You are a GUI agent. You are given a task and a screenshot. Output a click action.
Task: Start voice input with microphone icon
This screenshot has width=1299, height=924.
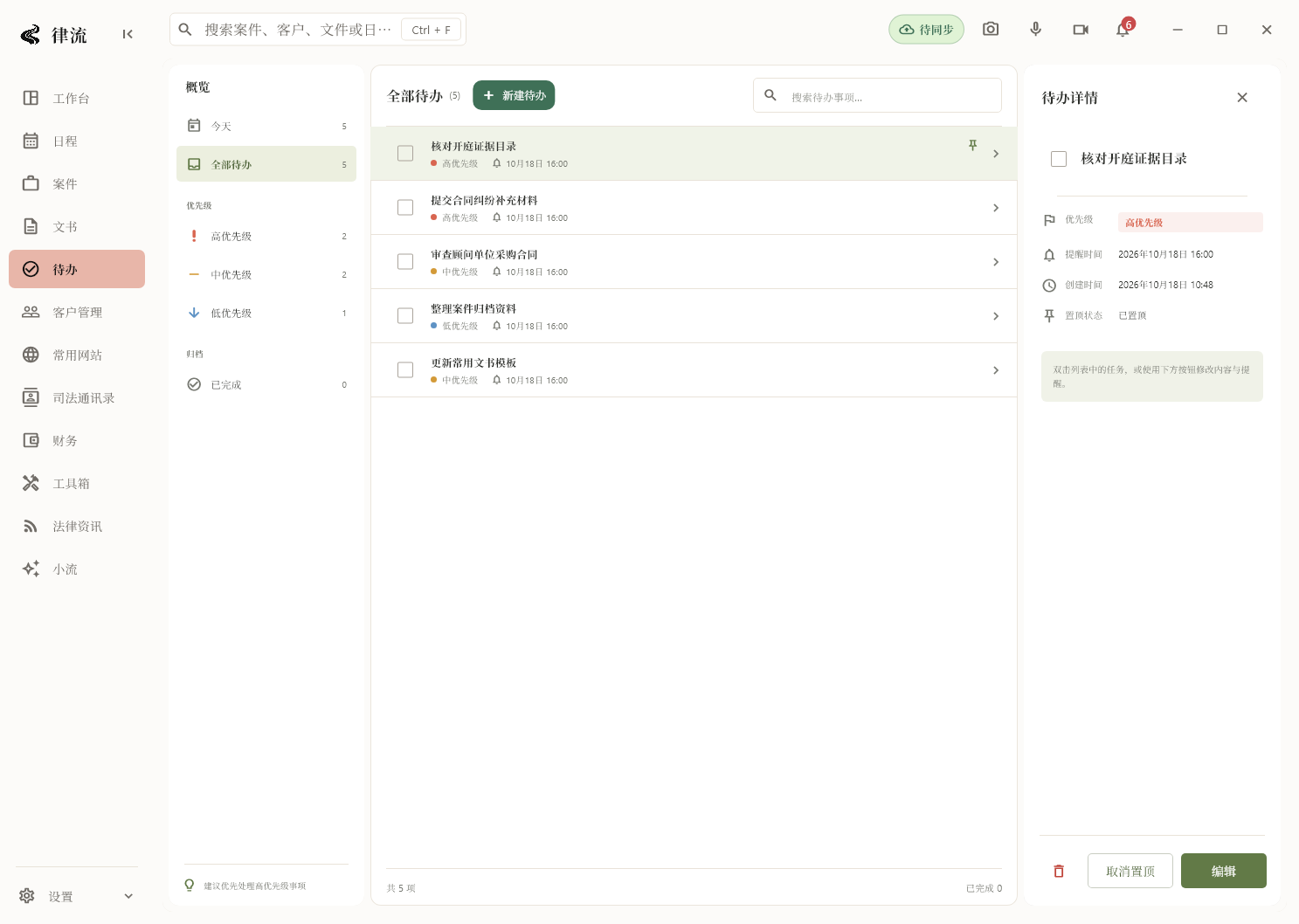(x=1035, y=29)
